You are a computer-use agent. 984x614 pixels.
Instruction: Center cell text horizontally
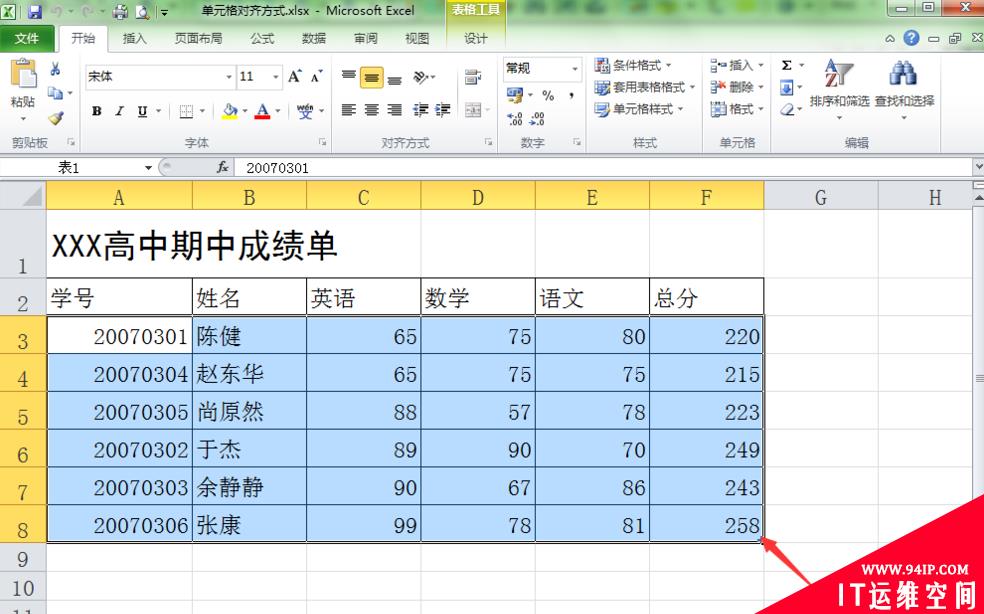click(372, 110)
